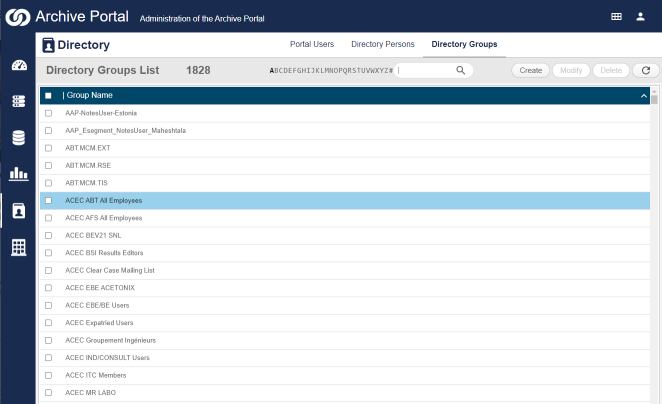The image size is (662, 404).
Task: Check the ABT.MCM.RSE checkbox
Action: click(x=49, y=165)
